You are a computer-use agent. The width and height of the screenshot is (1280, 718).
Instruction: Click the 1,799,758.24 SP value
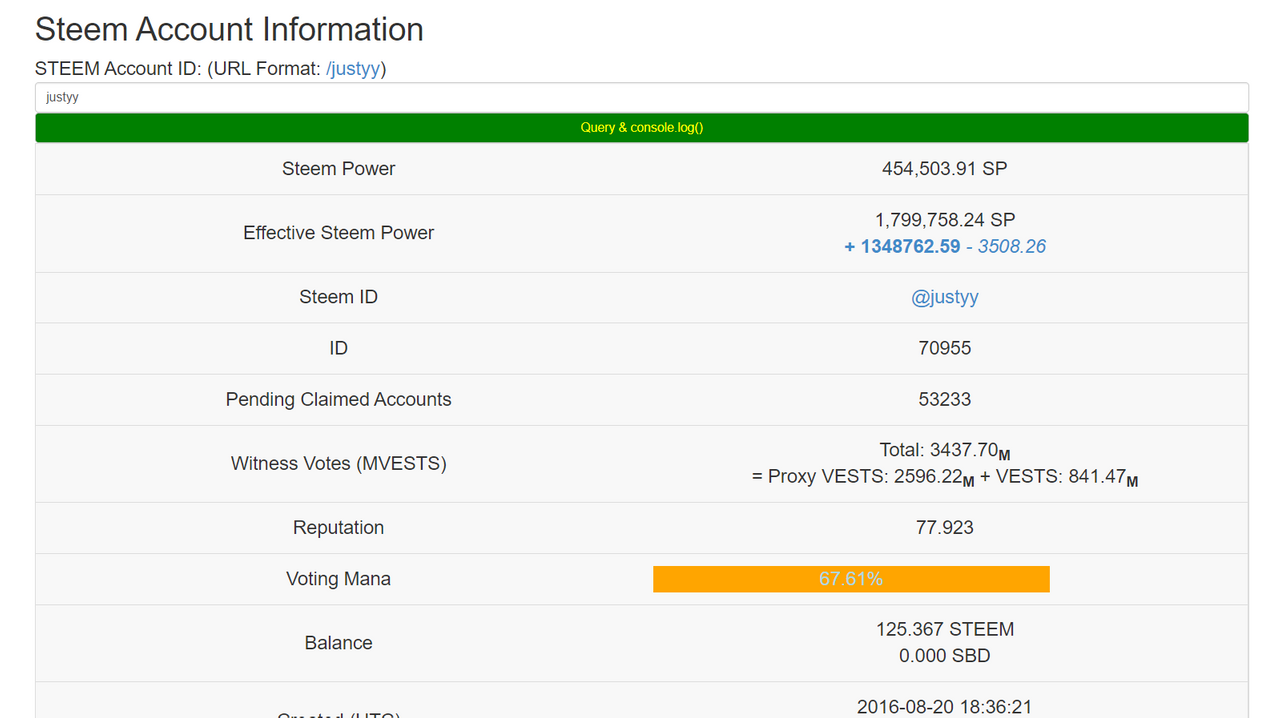point(945,220)
